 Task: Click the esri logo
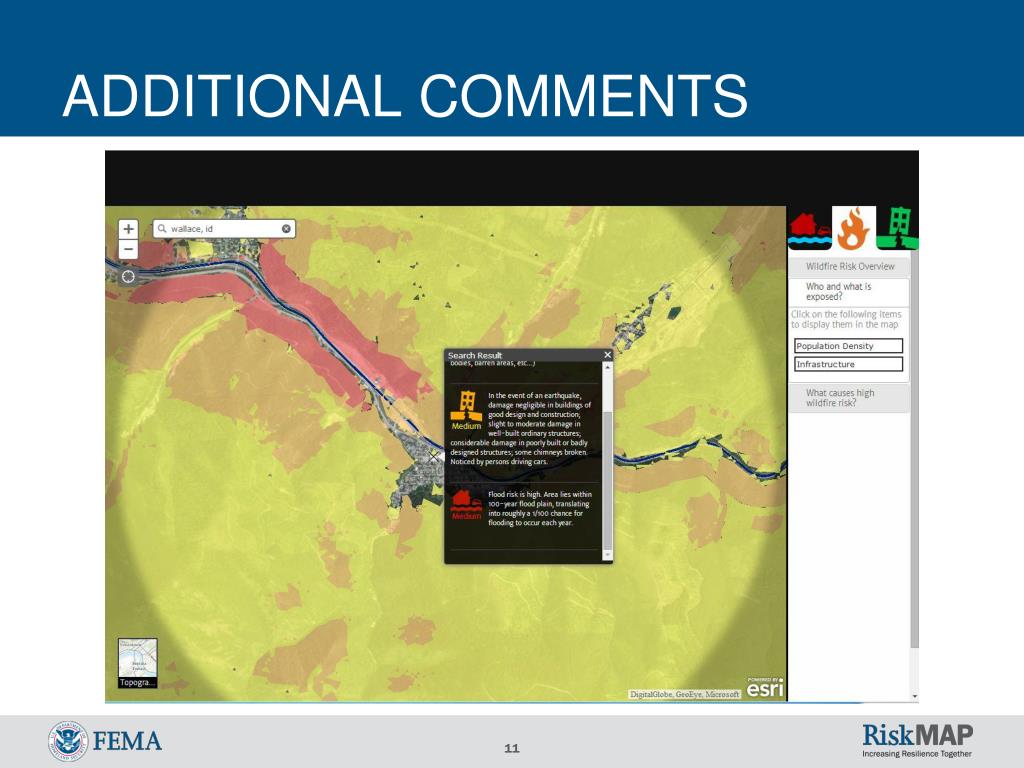[x=765, y=688]
